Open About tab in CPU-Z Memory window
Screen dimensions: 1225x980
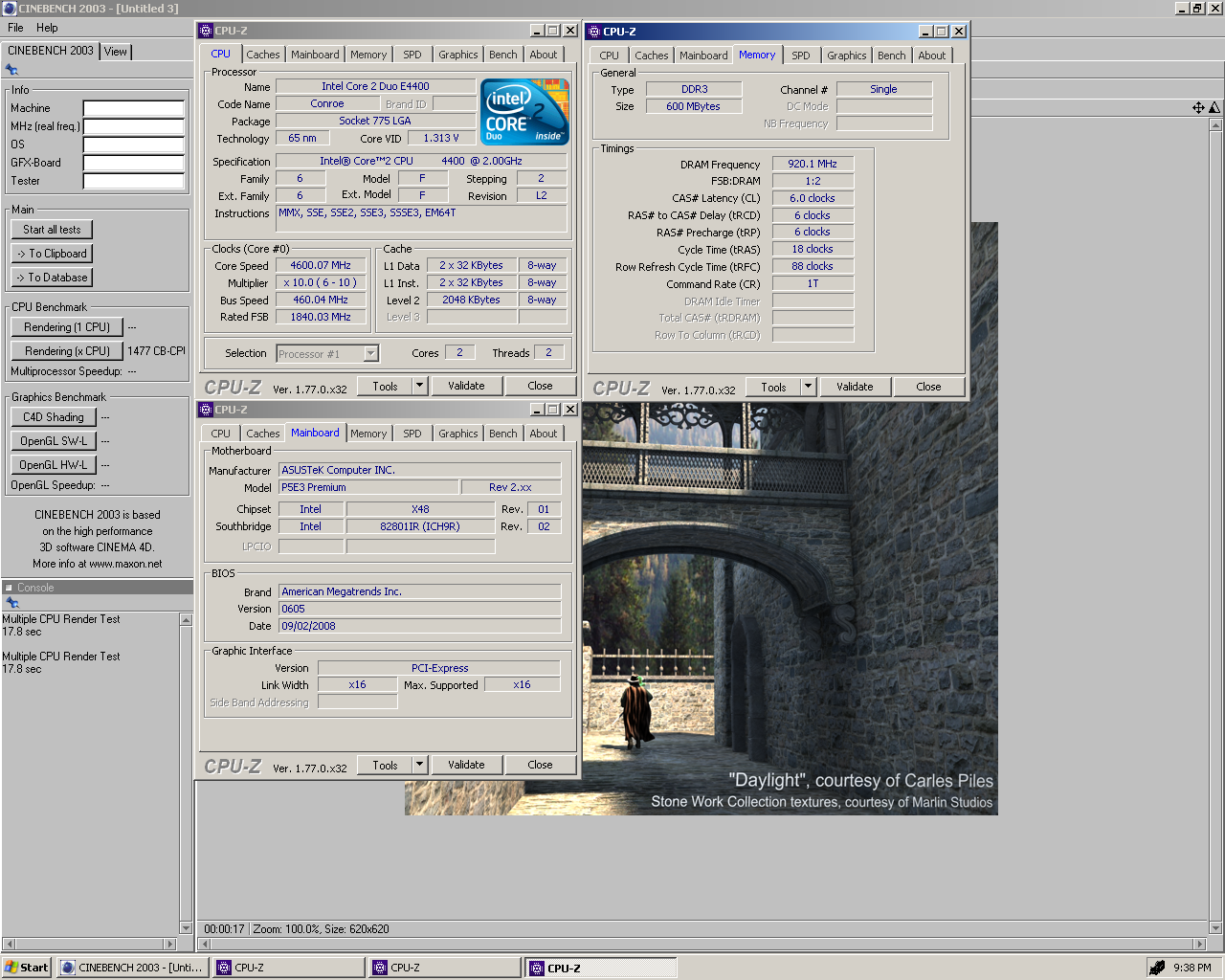pos(932,56)
